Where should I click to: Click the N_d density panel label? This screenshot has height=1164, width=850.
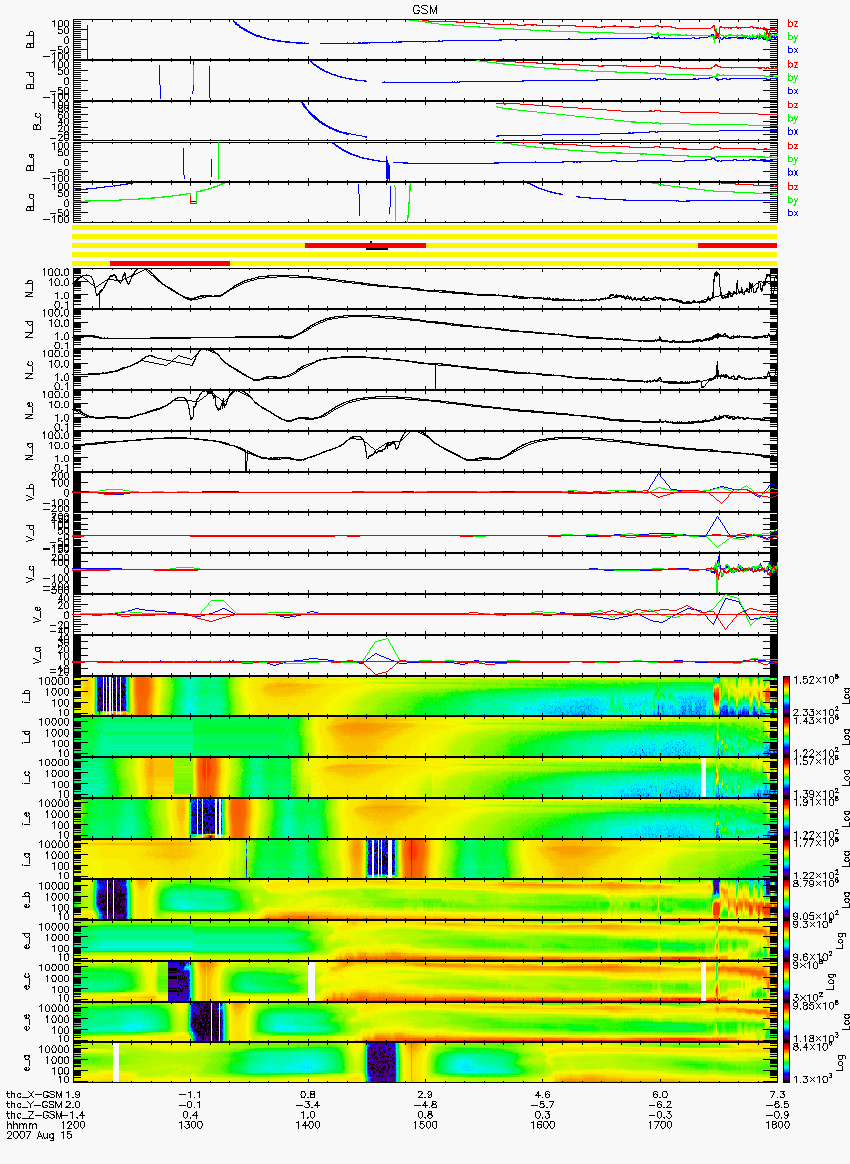[30, 329]
